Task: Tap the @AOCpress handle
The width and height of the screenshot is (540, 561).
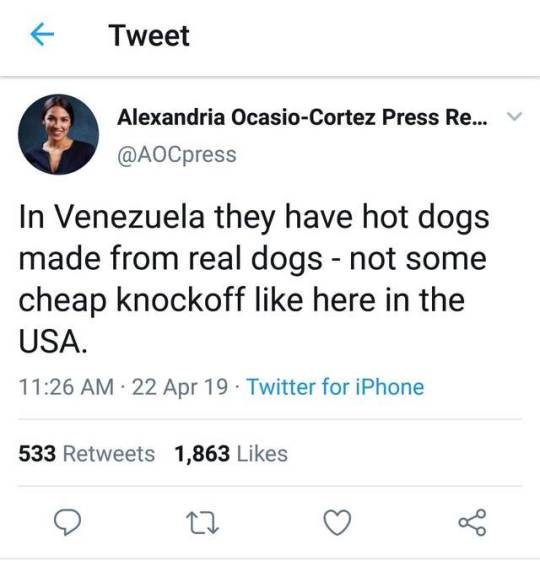Action: [x=177, y=155]
